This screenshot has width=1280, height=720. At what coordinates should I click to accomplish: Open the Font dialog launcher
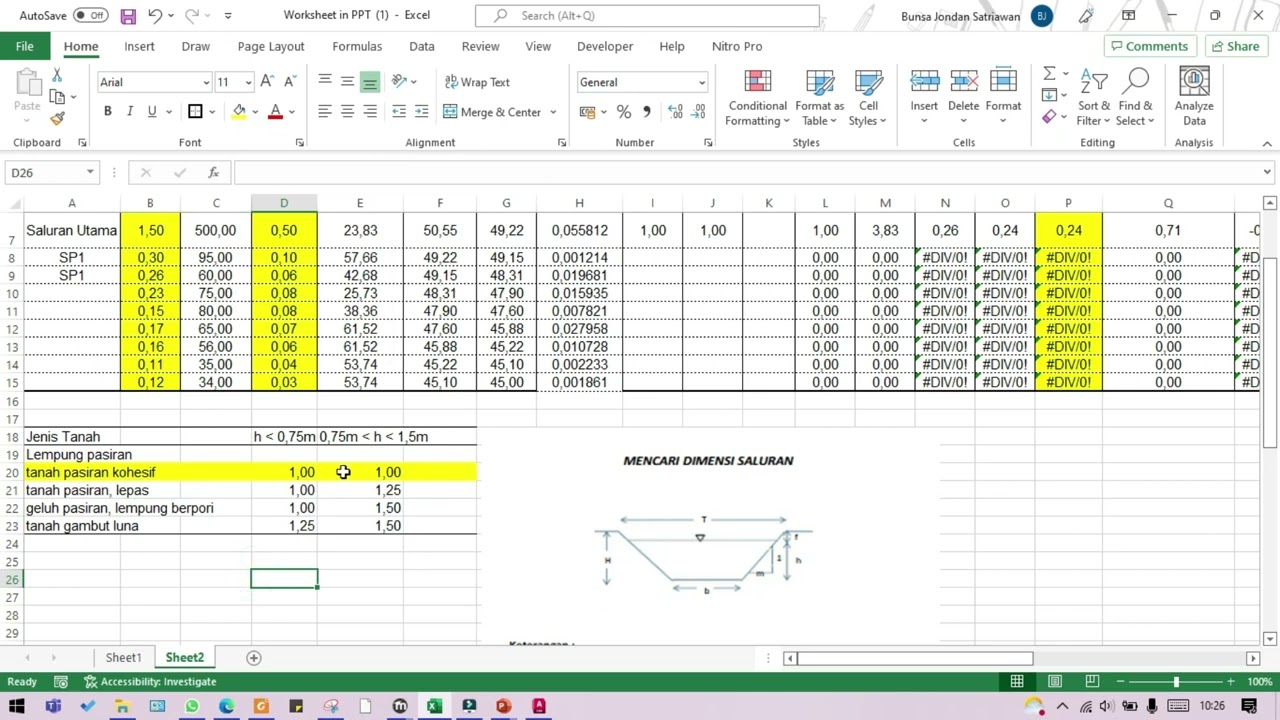[x=299, y=143]
